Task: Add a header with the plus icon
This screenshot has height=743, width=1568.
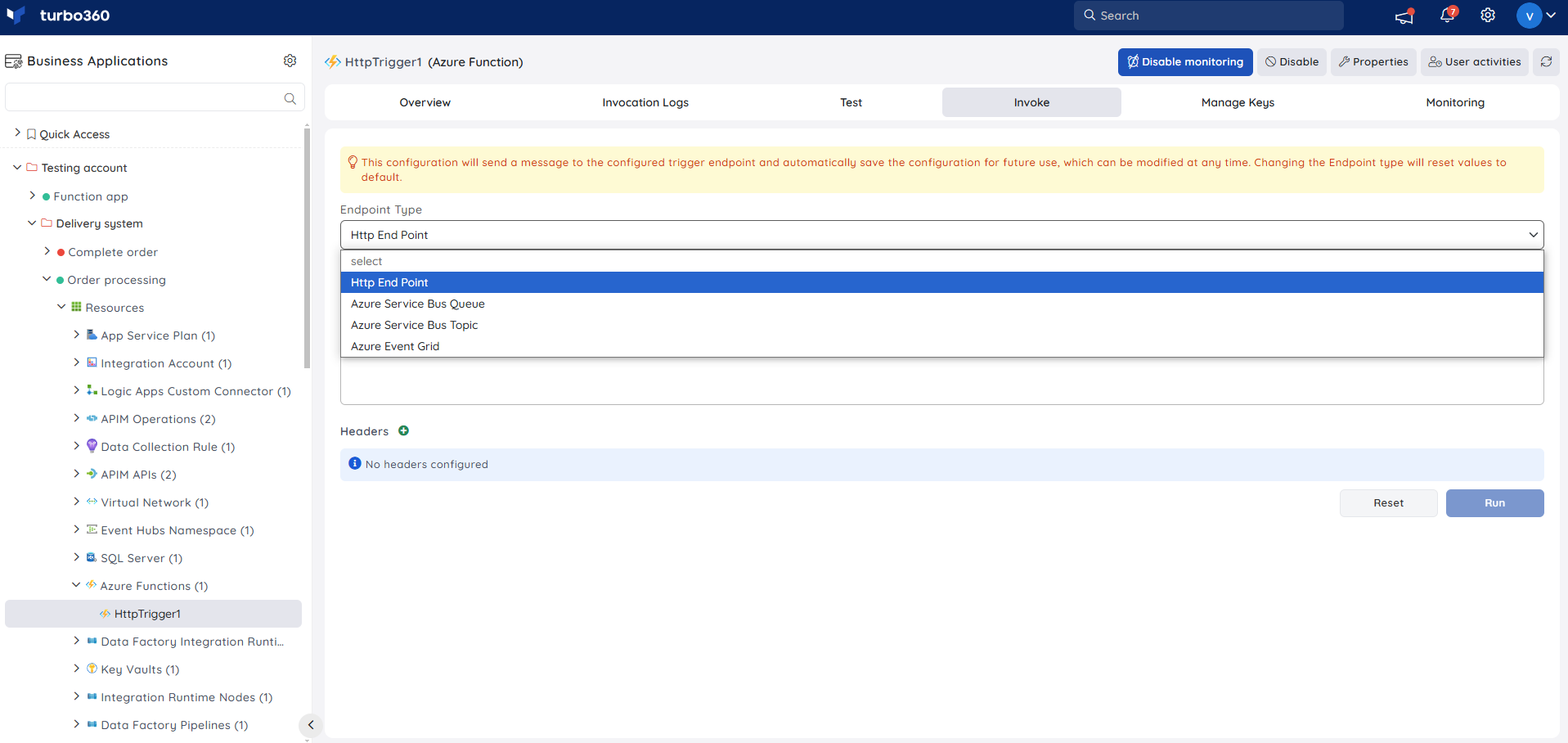Action: (x=403, y=430)
